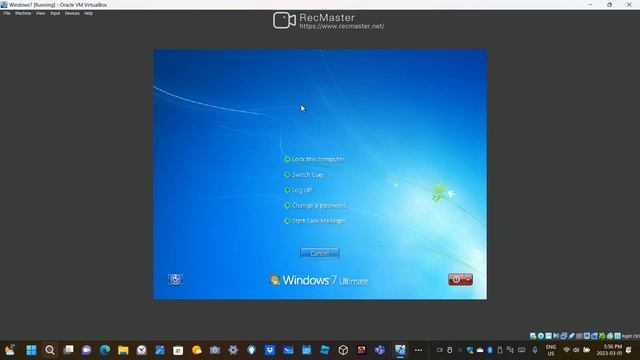
Task: Open the clock app taskbar icon
Action: click(x=142, y=350)
